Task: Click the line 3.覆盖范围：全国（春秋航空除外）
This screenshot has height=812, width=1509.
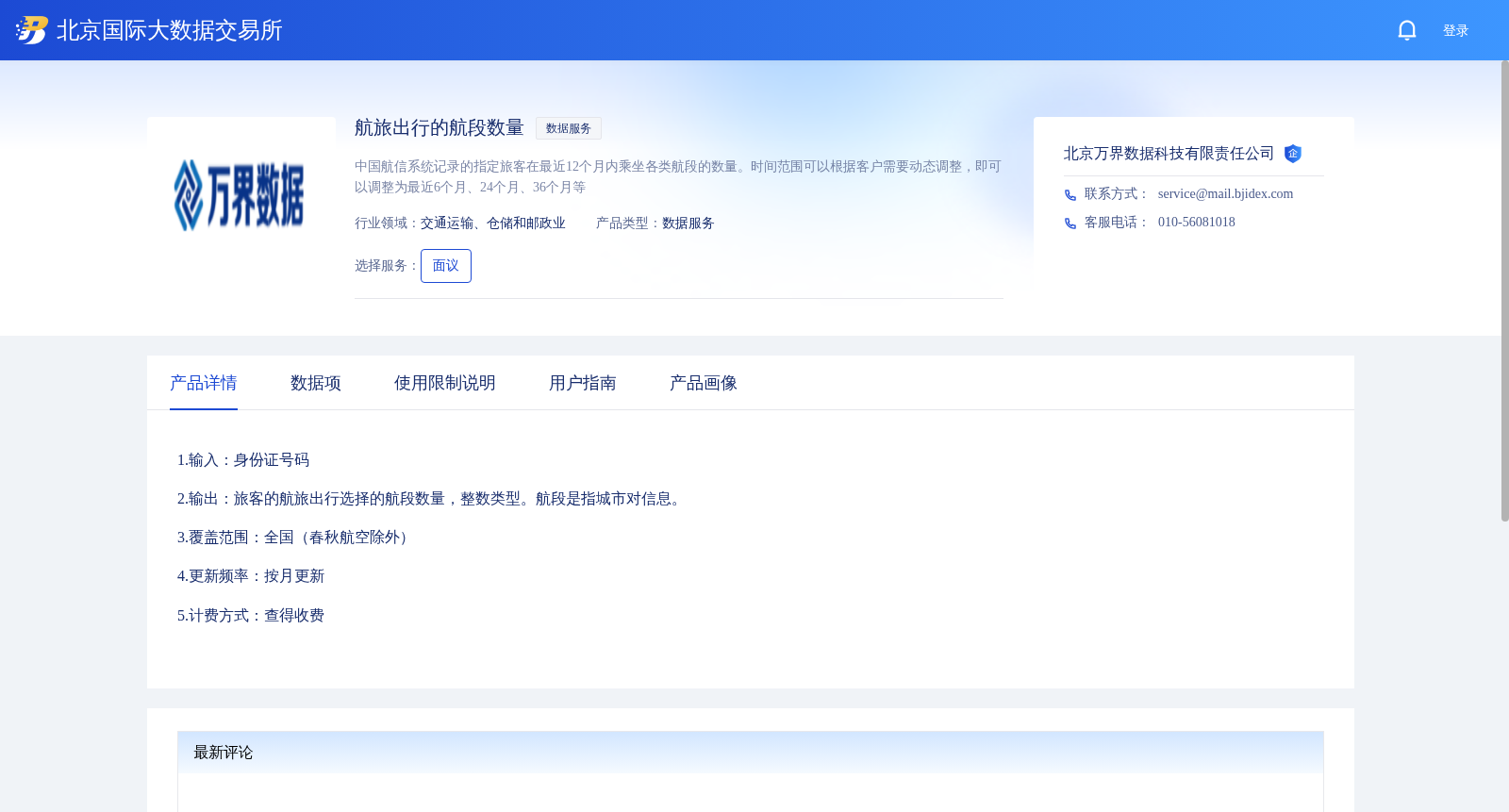Action: (296, 538)
